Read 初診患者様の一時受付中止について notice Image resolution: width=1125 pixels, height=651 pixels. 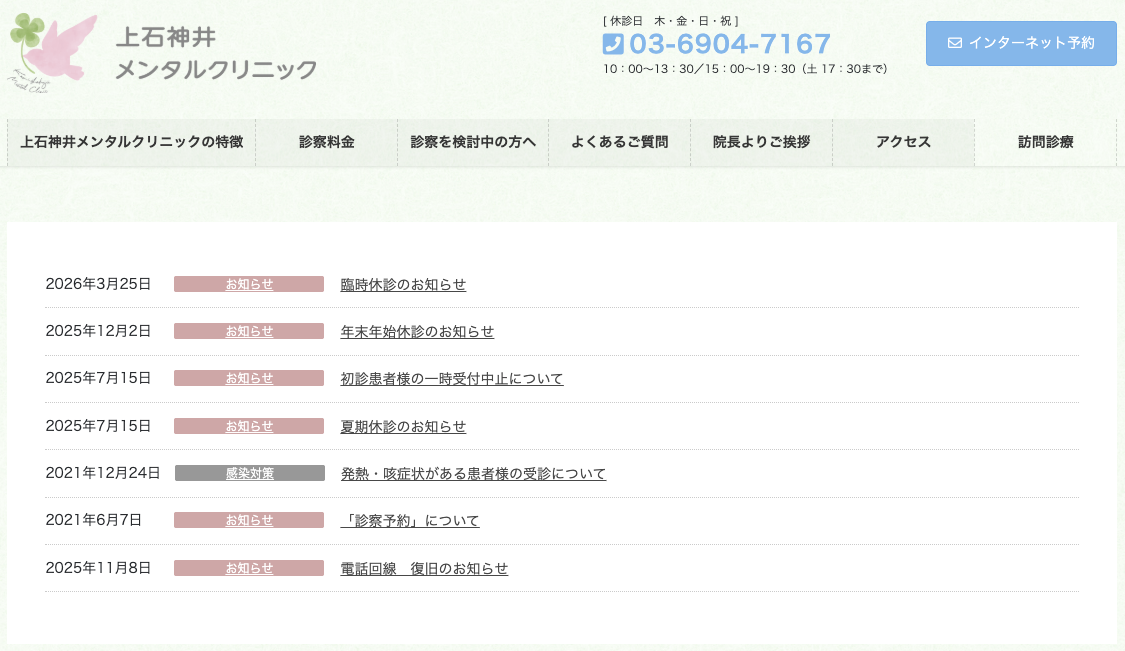click(x=452, y=379)
